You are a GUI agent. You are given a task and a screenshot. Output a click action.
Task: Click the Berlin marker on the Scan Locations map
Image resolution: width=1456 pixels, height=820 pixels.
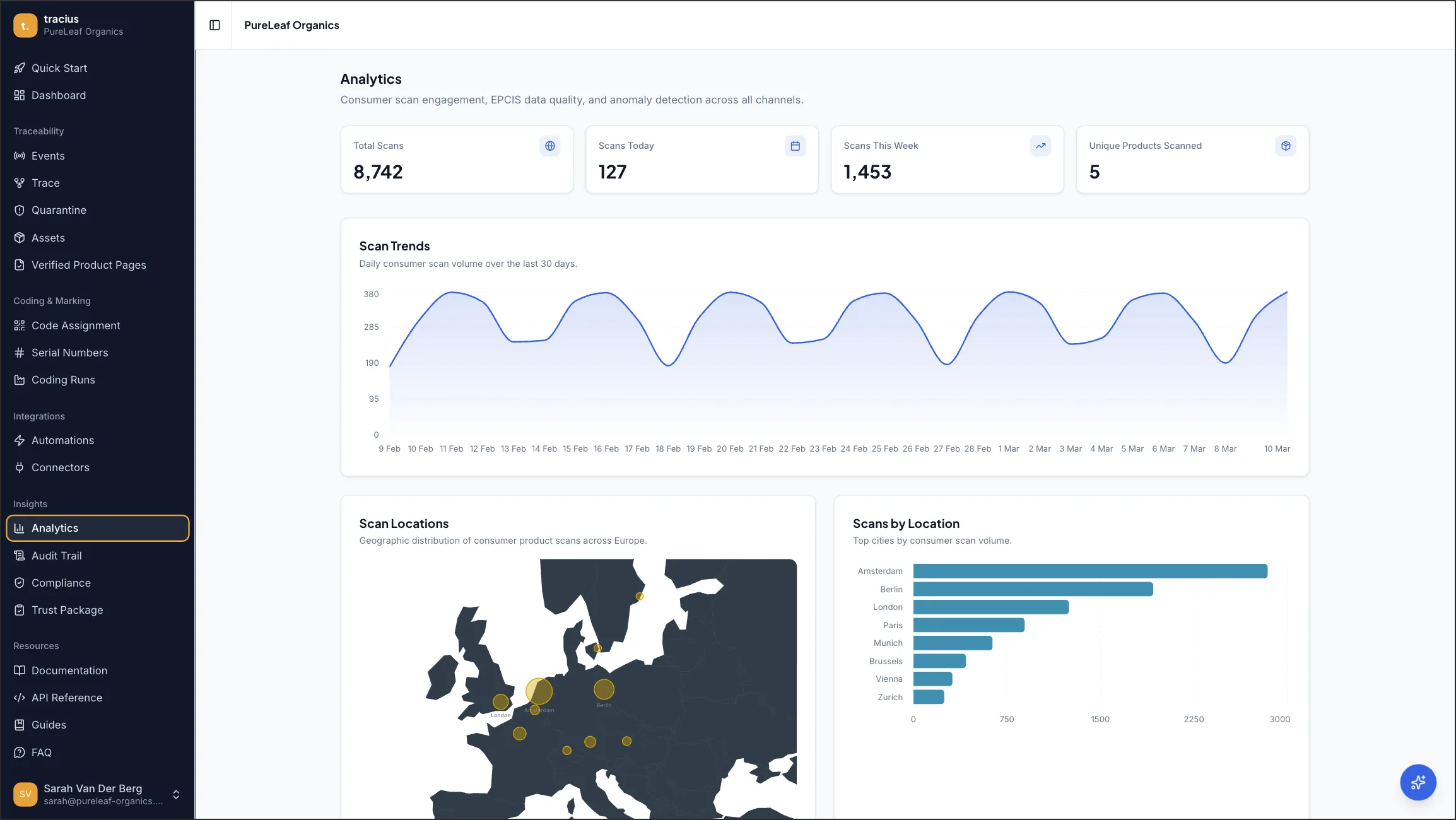tap(604, 690)
